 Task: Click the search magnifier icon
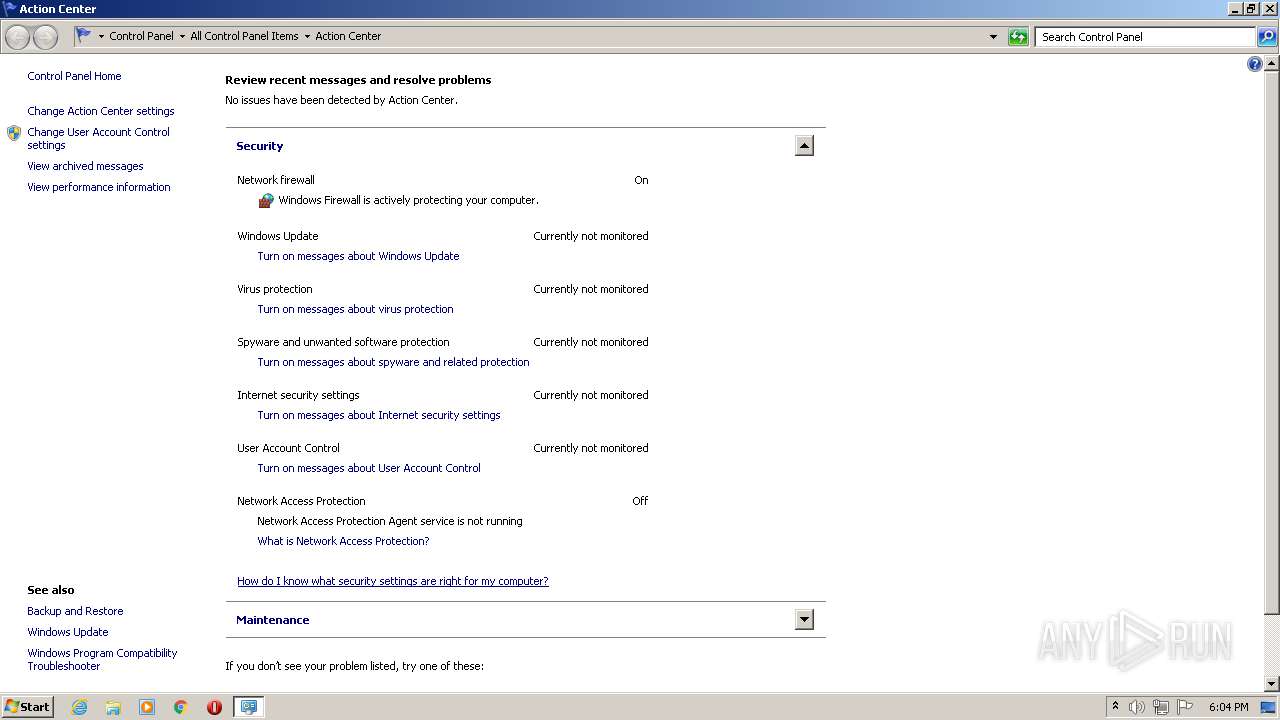[1267, 37]
